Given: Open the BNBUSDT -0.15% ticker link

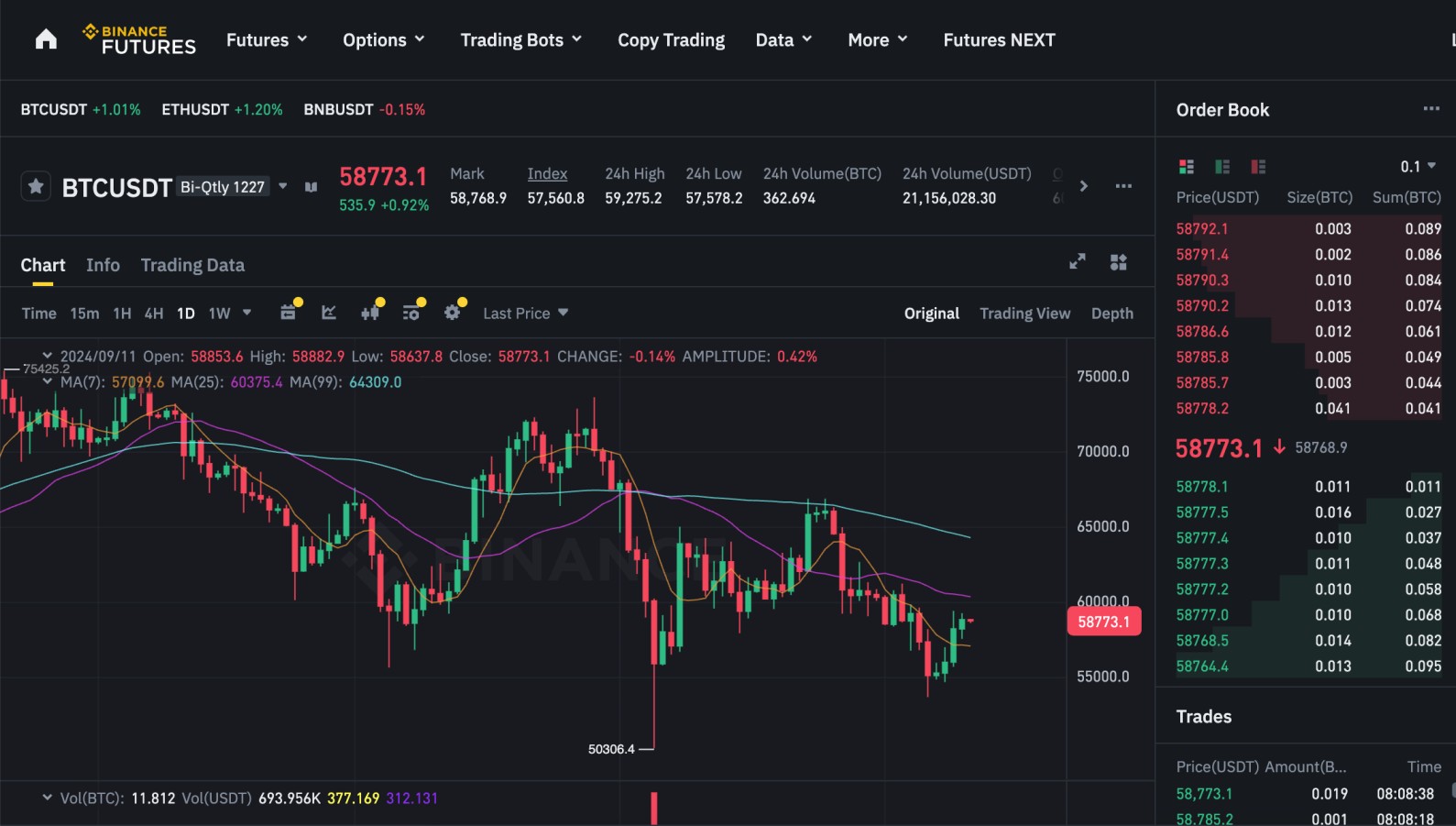Looking at the screenshot, I should (364, 109).
